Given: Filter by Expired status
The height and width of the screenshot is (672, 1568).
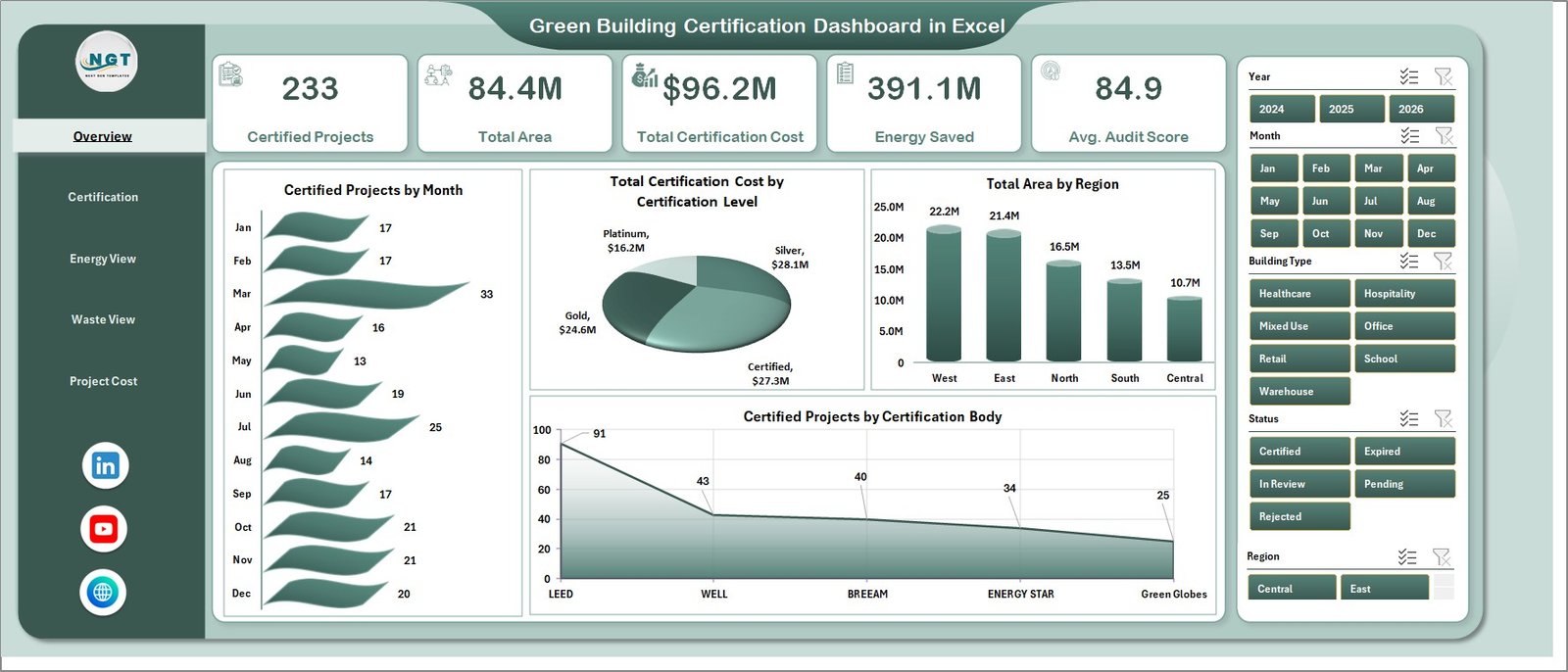Looking at the screenshot, I should pyautogui.click(x=1404, y=452).
